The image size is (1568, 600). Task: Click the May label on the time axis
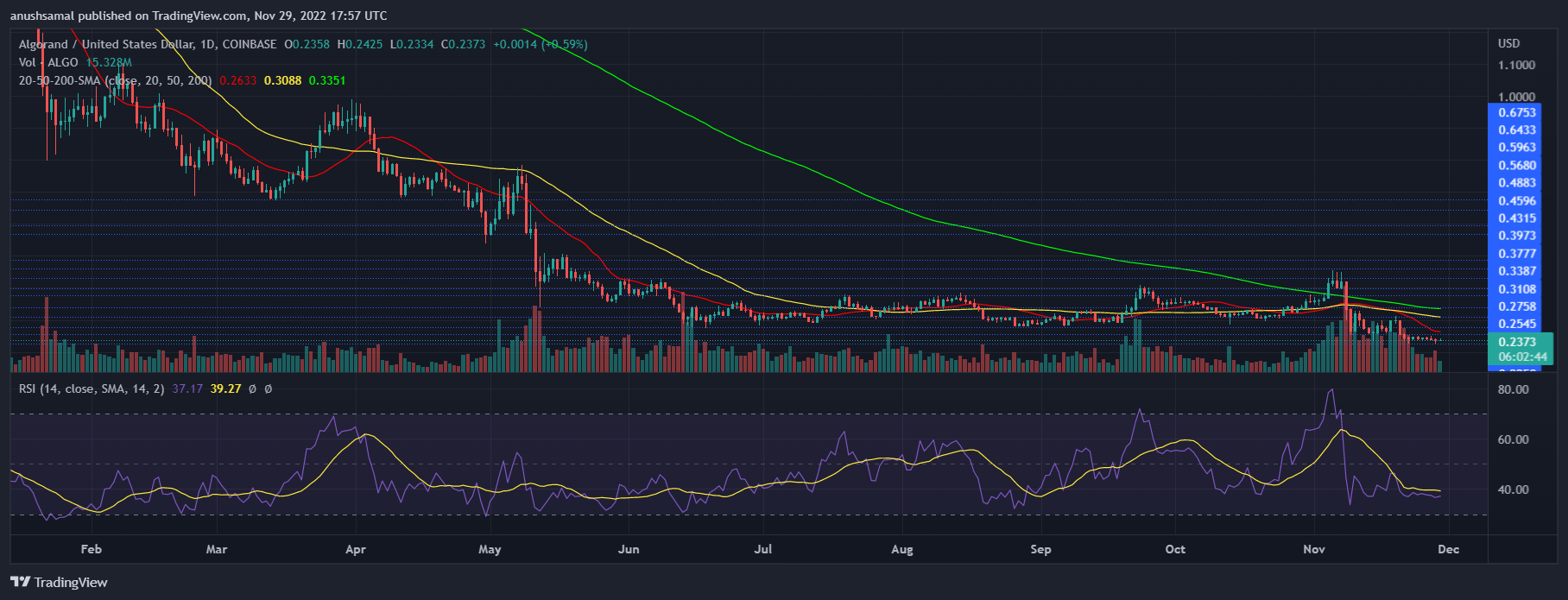click(490, 549)
